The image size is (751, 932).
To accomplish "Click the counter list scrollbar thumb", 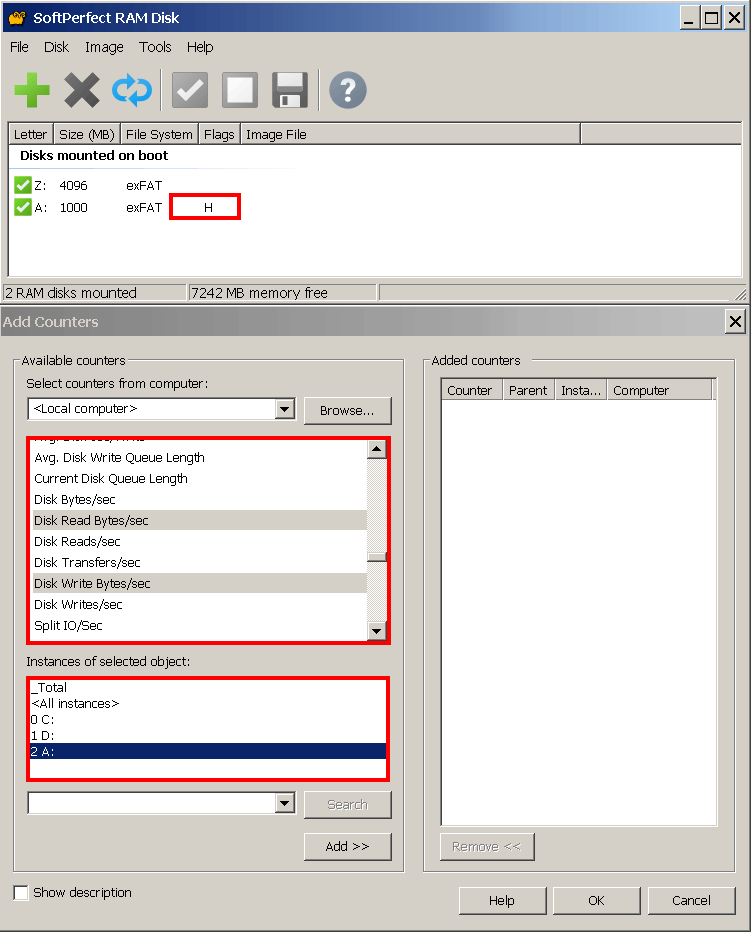I will click(x=376, y=556).
